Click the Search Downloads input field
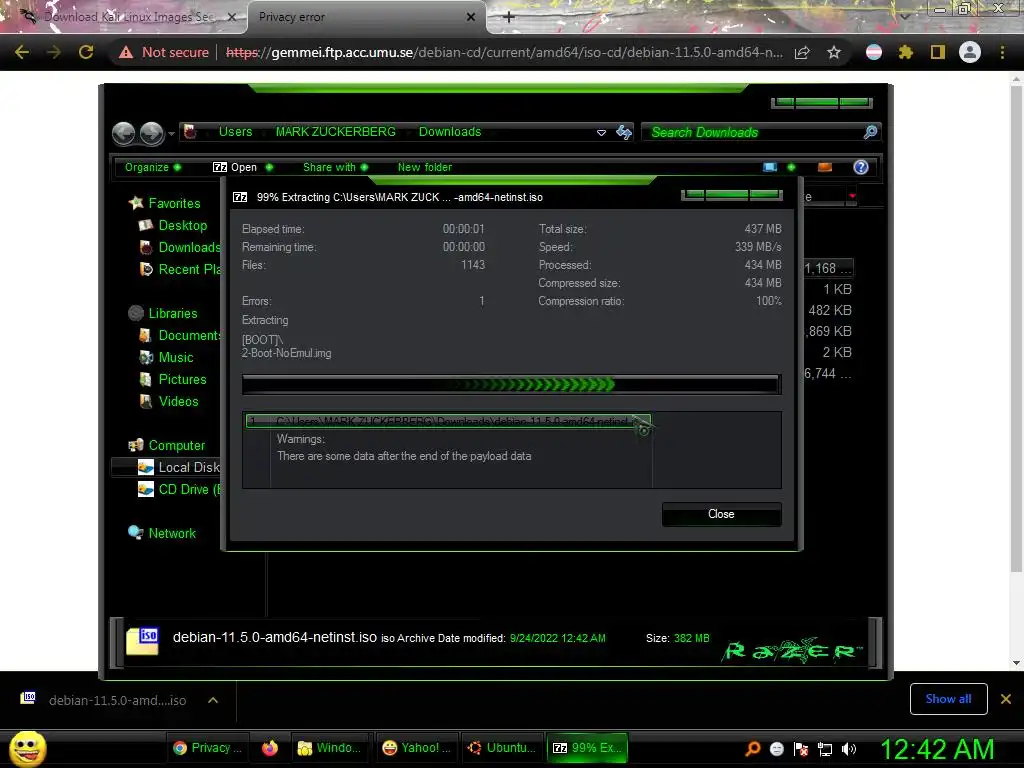This screenshot has height=768, width=1024. [x=751, y=132]
